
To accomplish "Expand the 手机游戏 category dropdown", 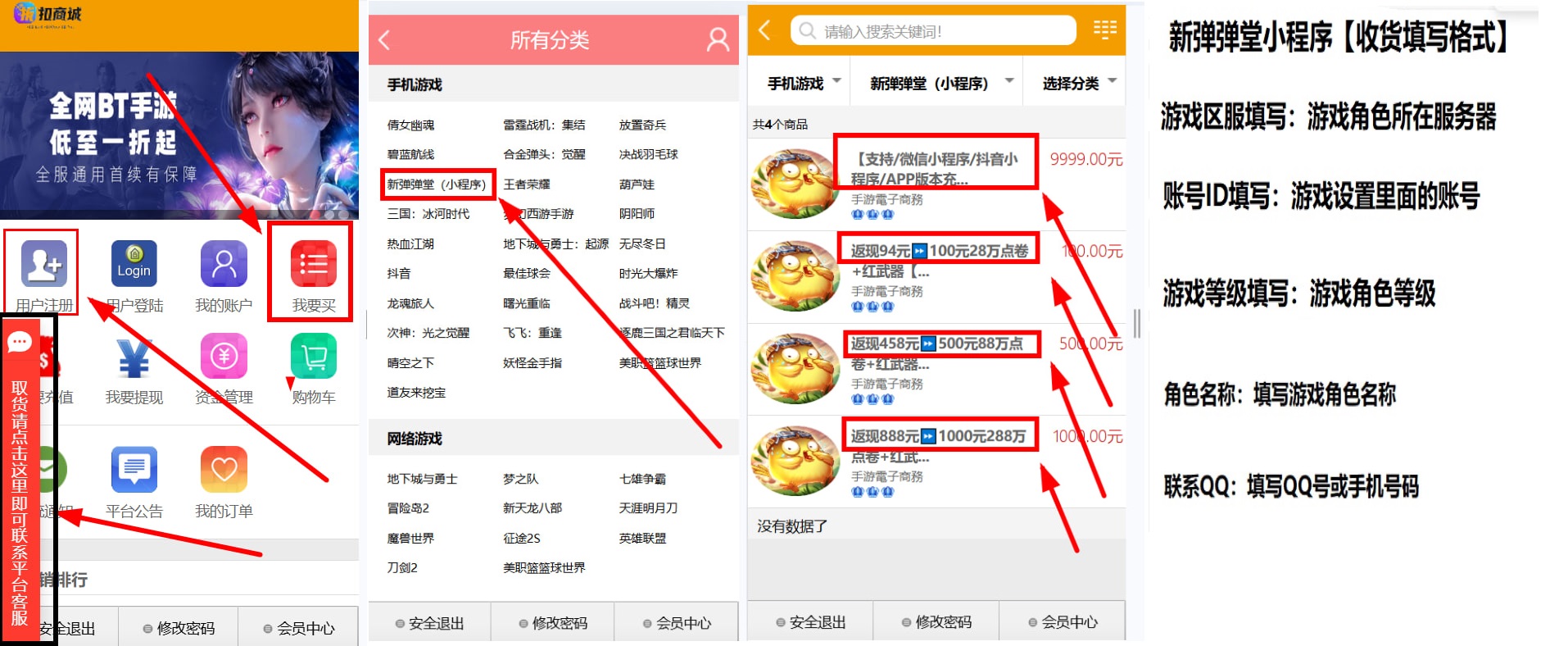I will pyautogui.click(x=803, y=83).
